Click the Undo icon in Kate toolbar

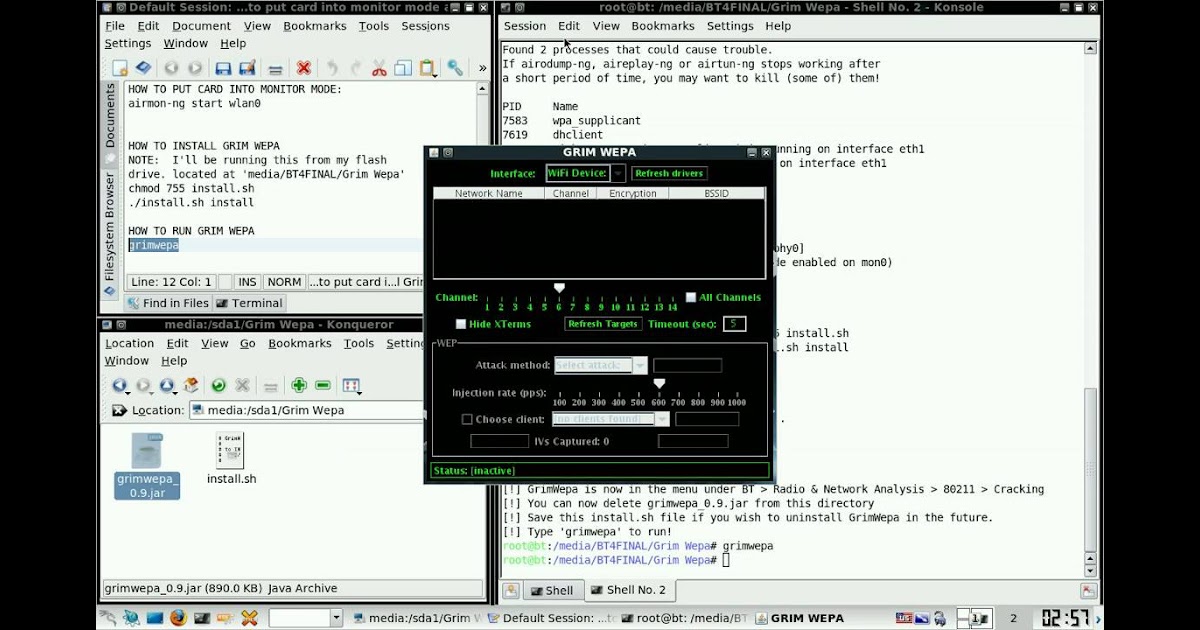[331, 68]
